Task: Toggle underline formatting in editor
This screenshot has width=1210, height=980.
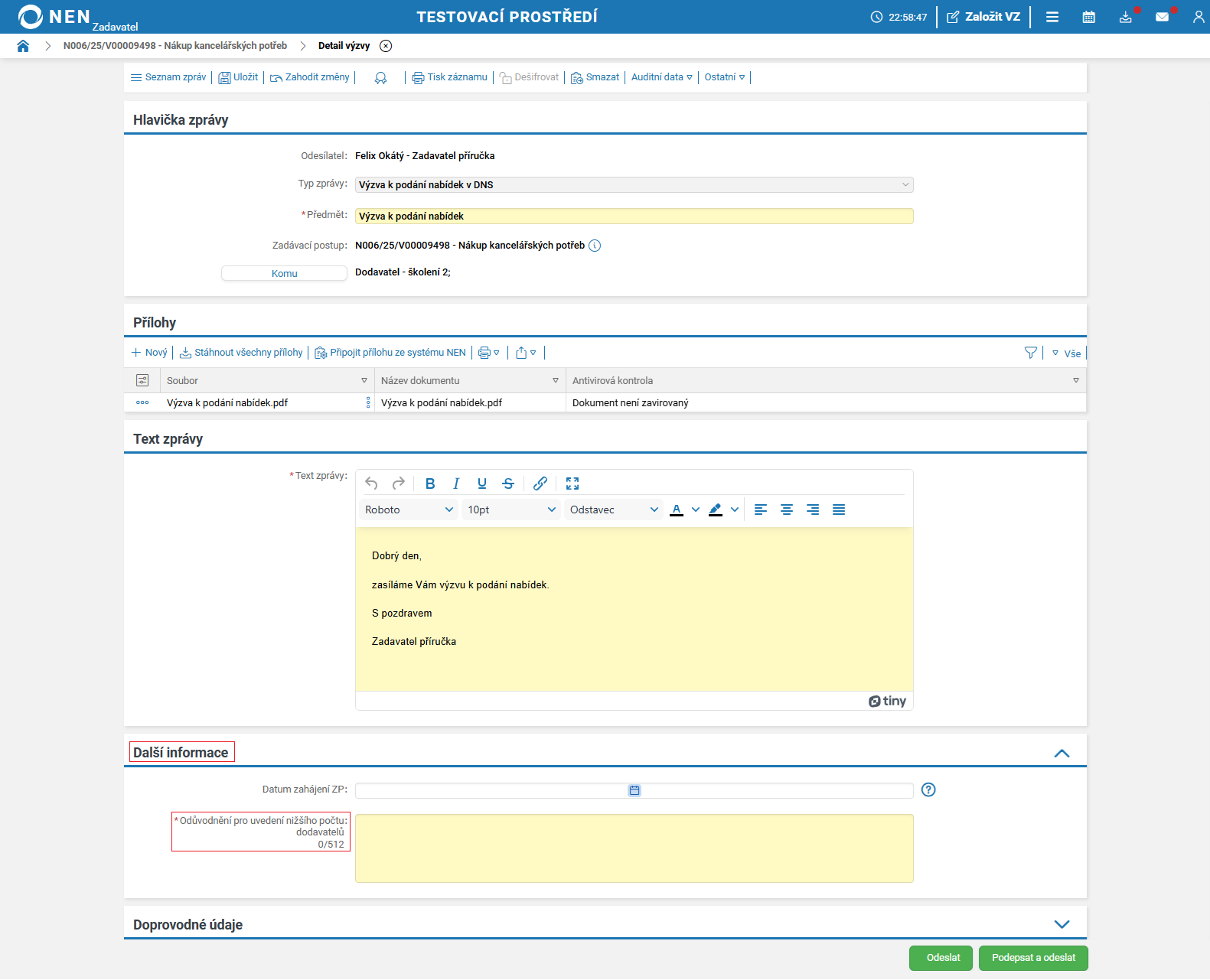Action: [482, 483]
